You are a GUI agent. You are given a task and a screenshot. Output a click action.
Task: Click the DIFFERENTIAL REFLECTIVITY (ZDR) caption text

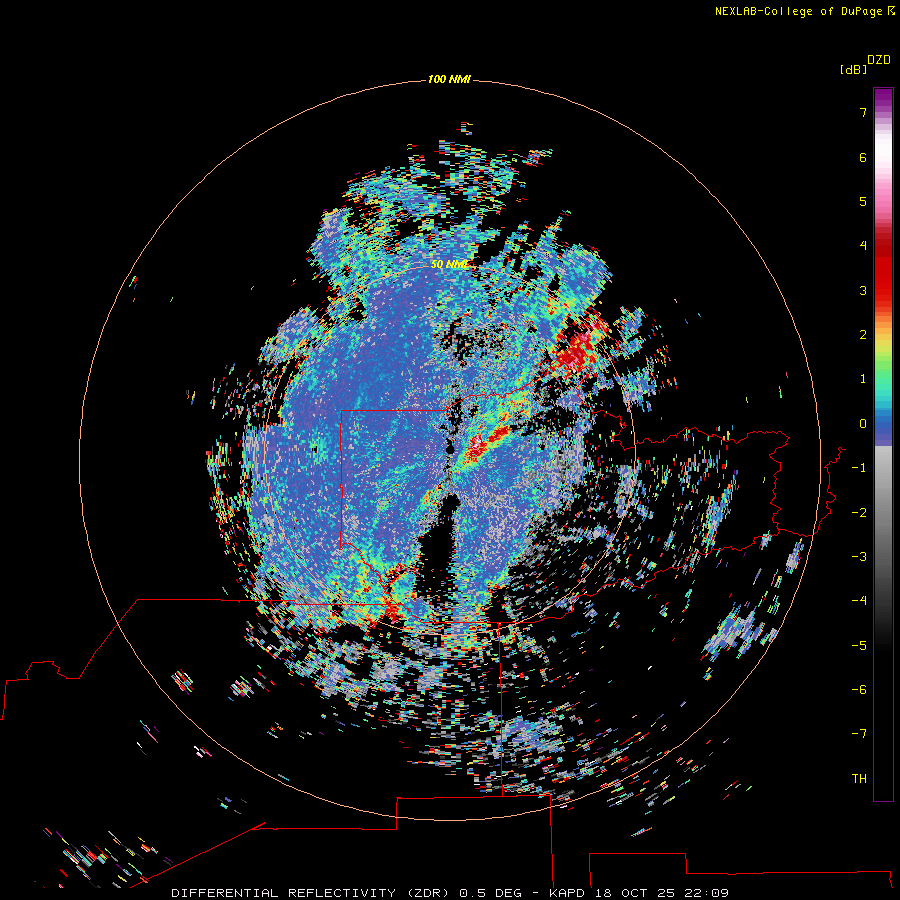(x=313, y=893)
